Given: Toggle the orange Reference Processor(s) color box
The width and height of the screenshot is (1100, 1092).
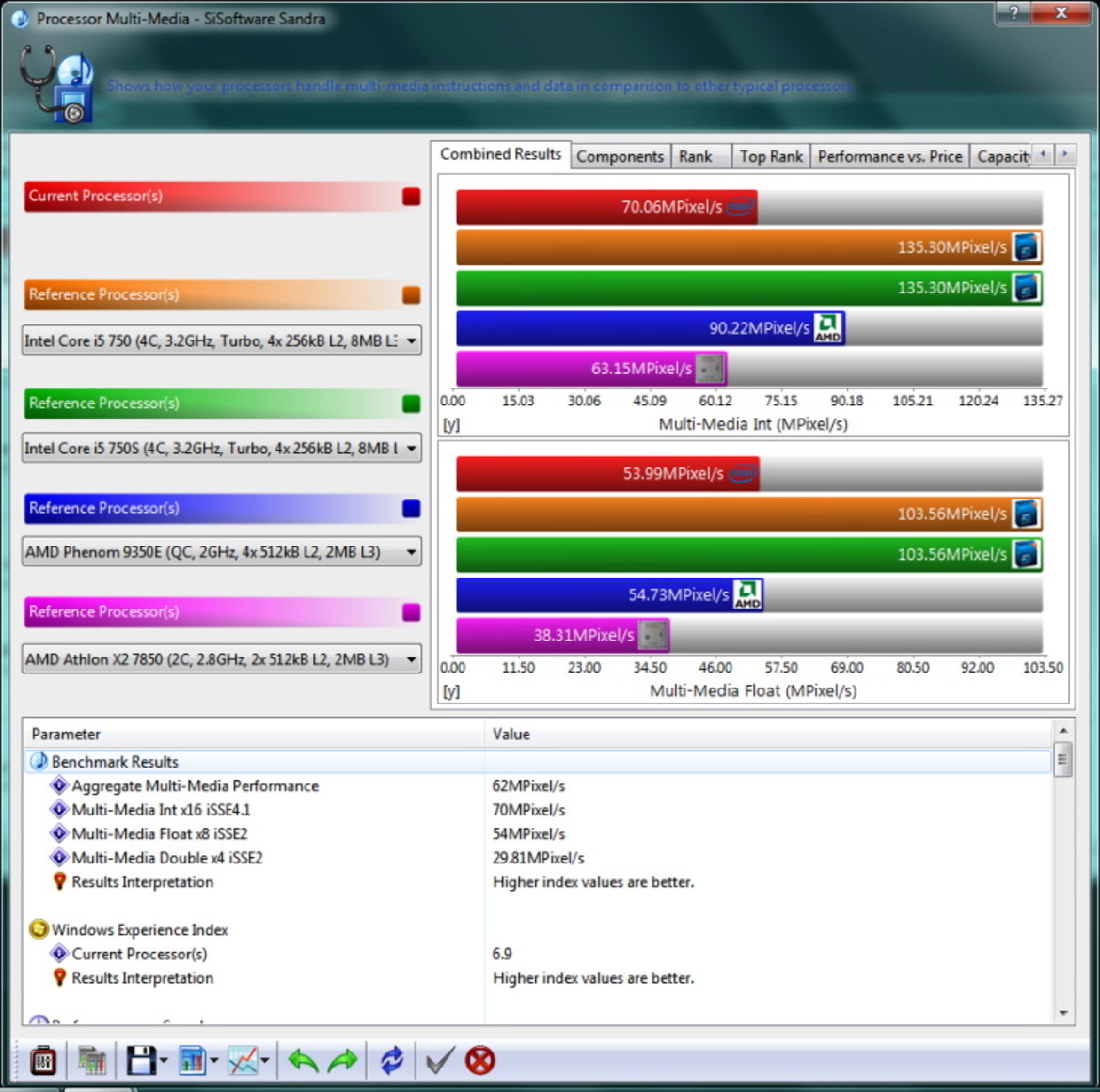Looking at the screenshot, I should 412,294.
